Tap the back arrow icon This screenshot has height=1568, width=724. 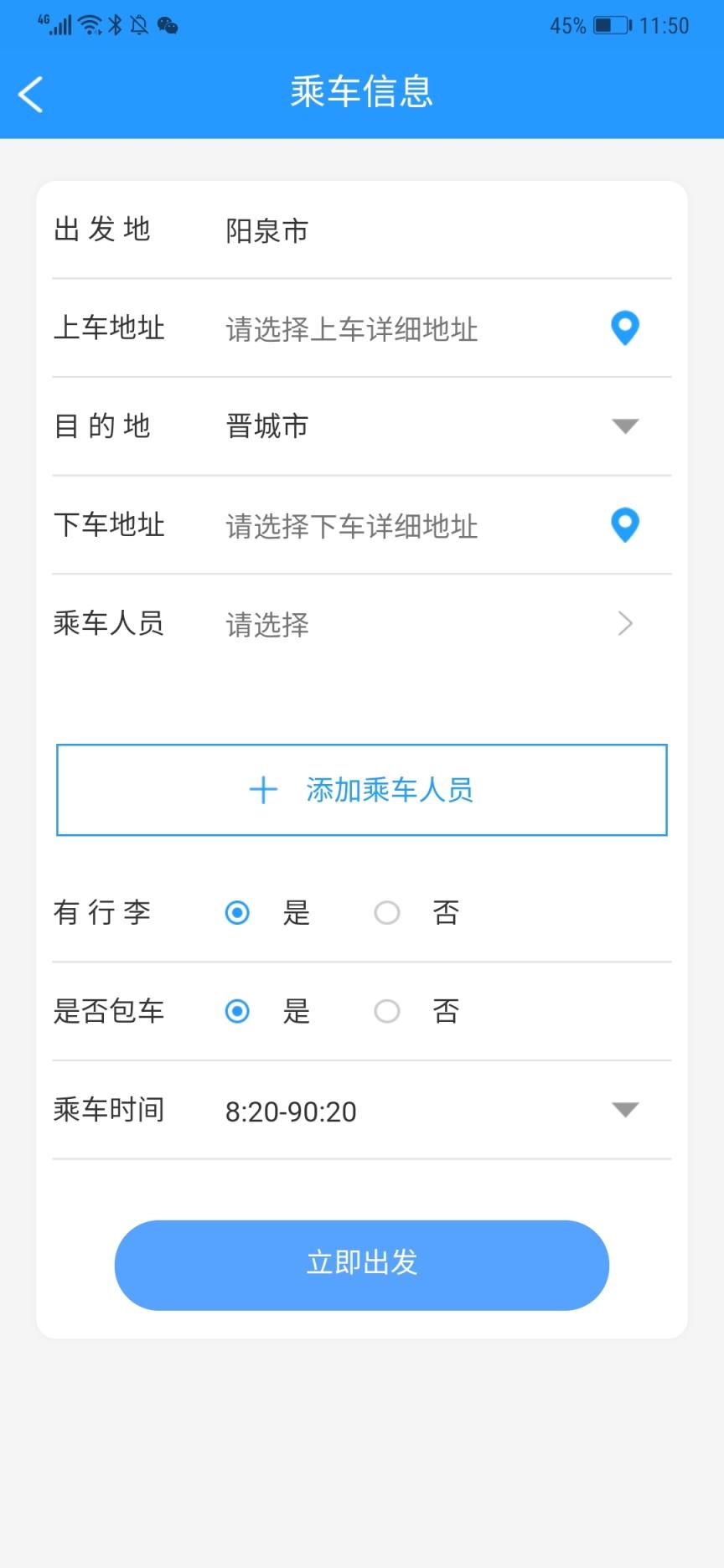(x=31, y=94)
